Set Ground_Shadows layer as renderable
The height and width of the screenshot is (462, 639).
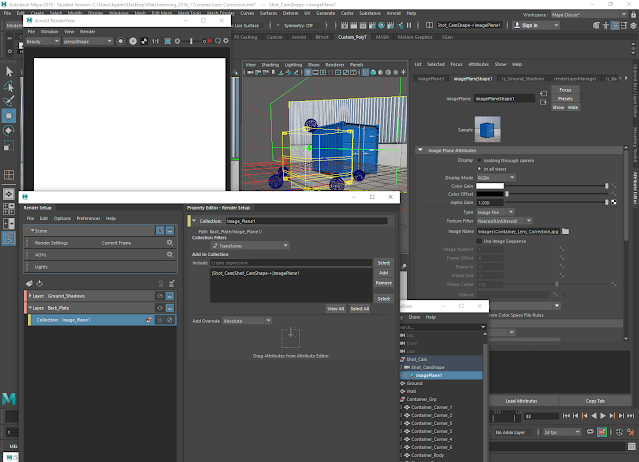click(170, 296)
